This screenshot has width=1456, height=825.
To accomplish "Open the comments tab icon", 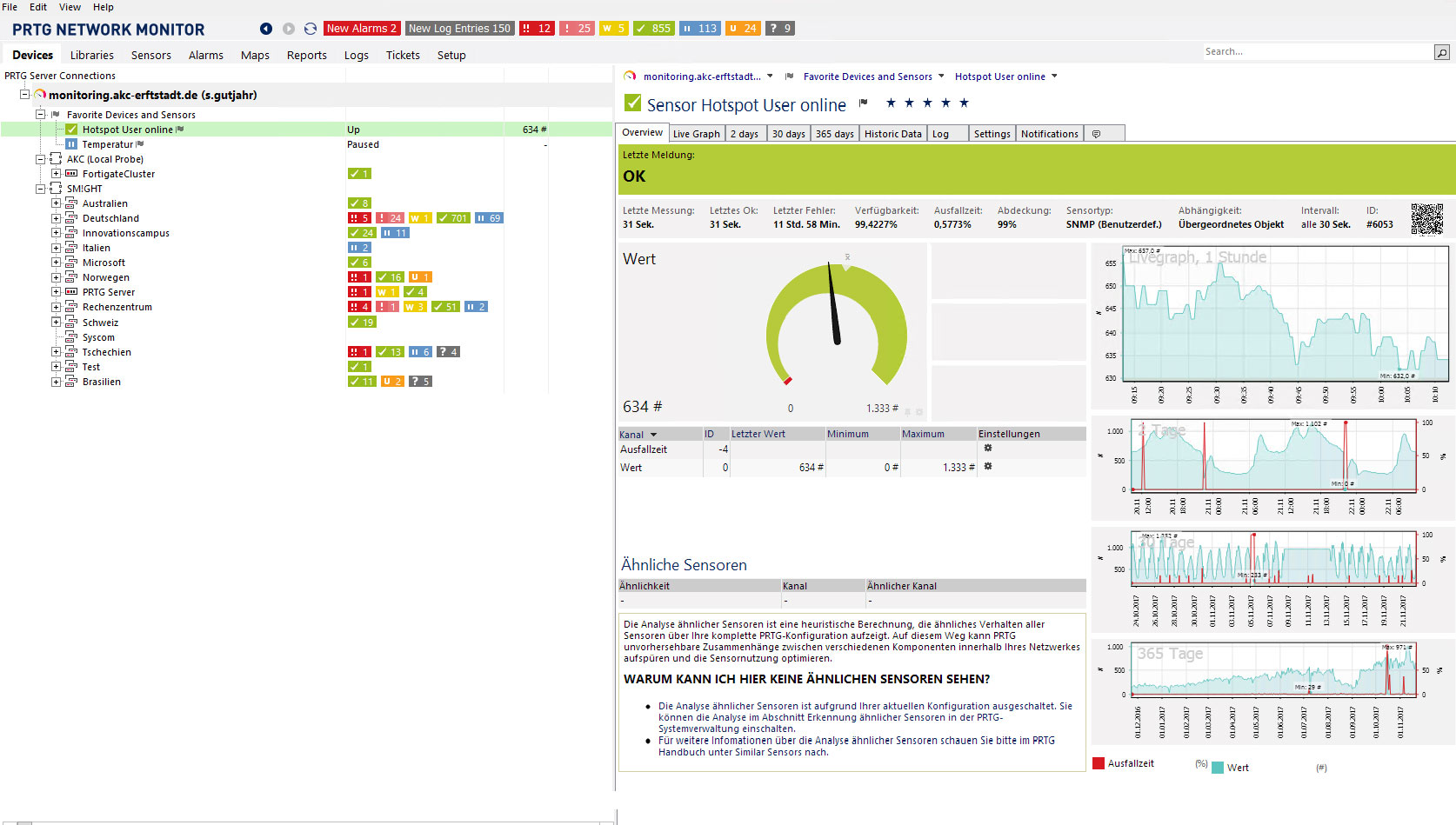I will pyautogui.click(x=1096, y=134).
